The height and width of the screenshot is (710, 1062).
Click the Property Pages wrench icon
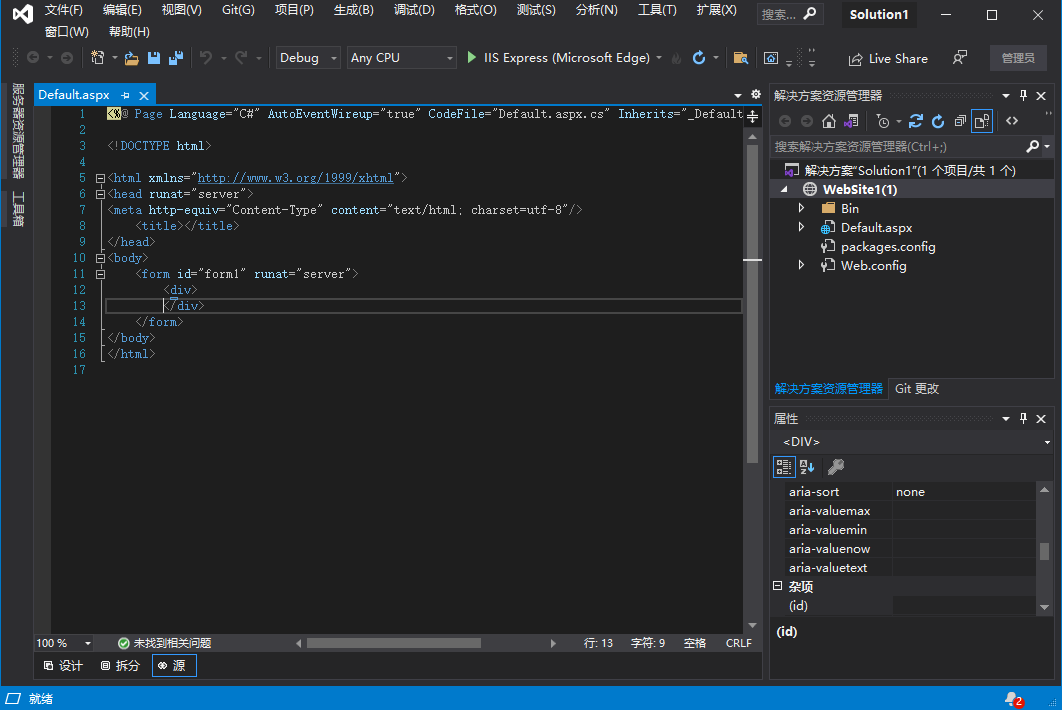836,467
